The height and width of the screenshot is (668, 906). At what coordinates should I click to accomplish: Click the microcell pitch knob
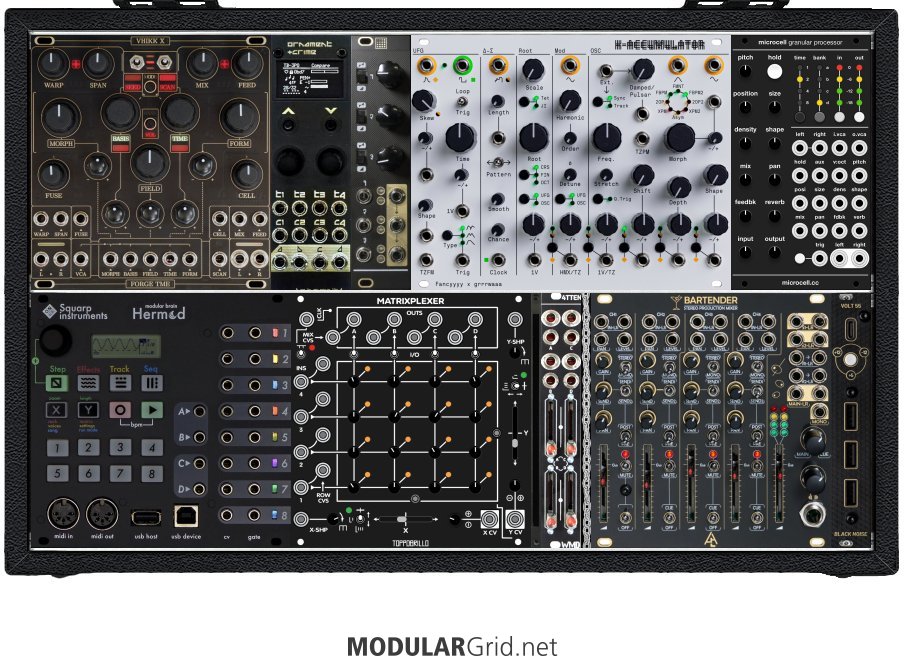[745, 72]
